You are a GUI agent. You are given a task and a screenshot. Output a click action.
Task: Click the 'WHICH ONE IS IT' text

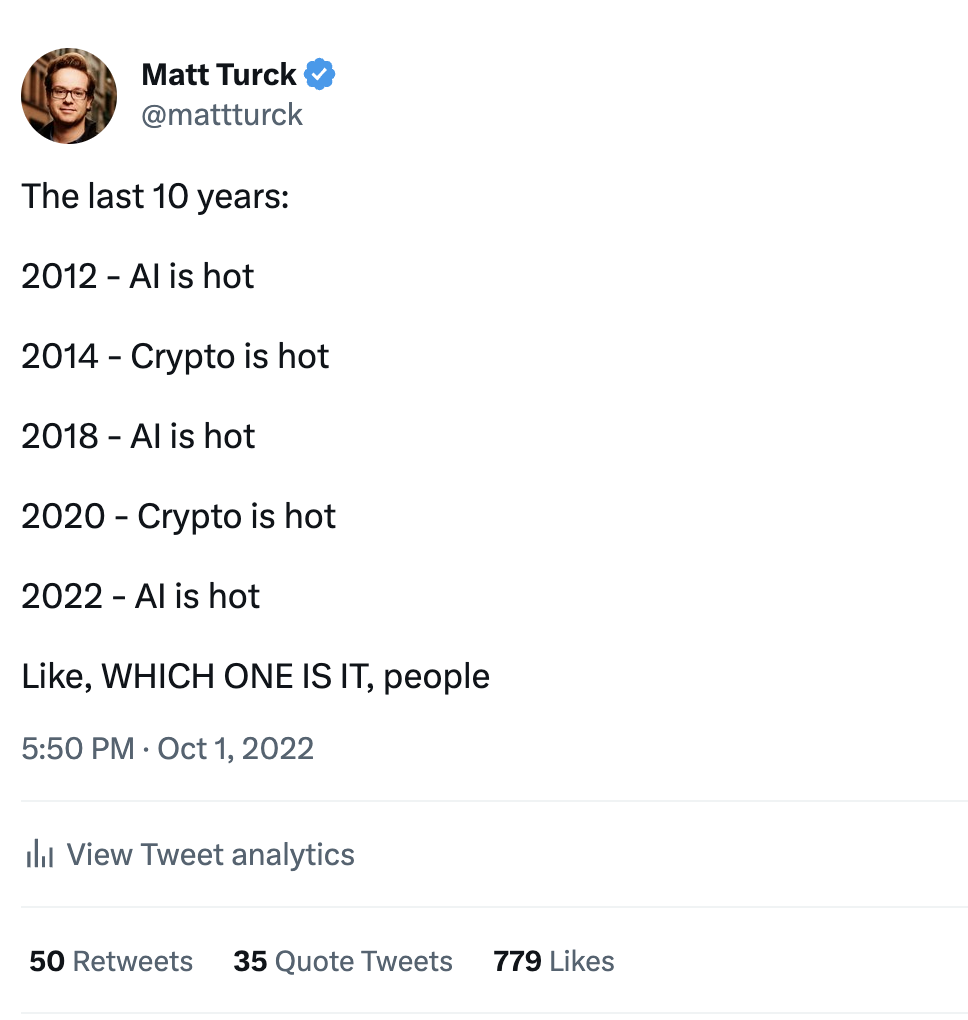point(234,677)
